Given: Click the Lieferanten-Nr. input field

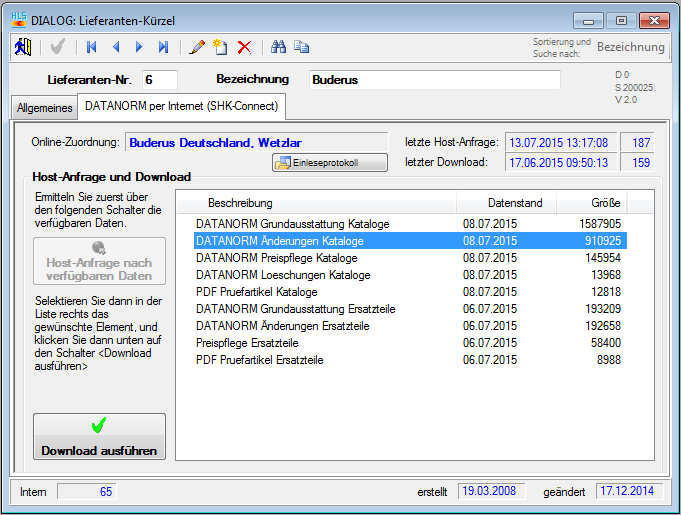Looking at the screenshot, I should (158, 80).
